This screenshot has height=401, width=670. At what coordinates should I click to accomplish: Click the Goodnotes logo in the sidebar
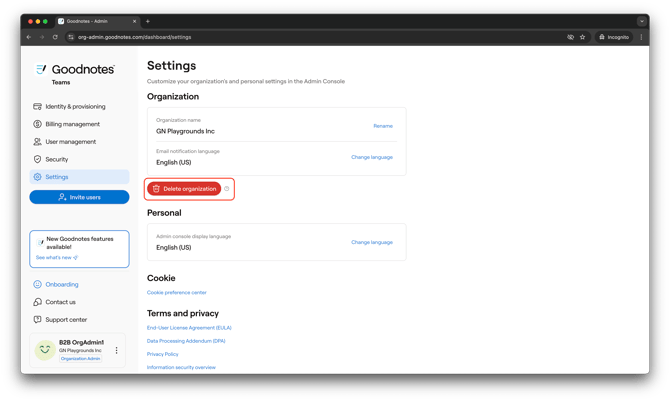pyautogui.click(x=76, y=70)
